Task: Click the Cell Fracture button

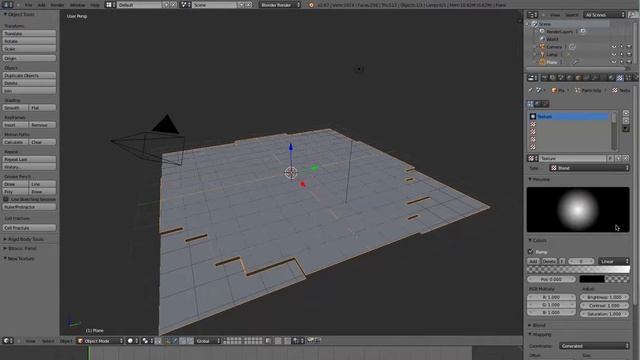Action: tap(29, 228)
